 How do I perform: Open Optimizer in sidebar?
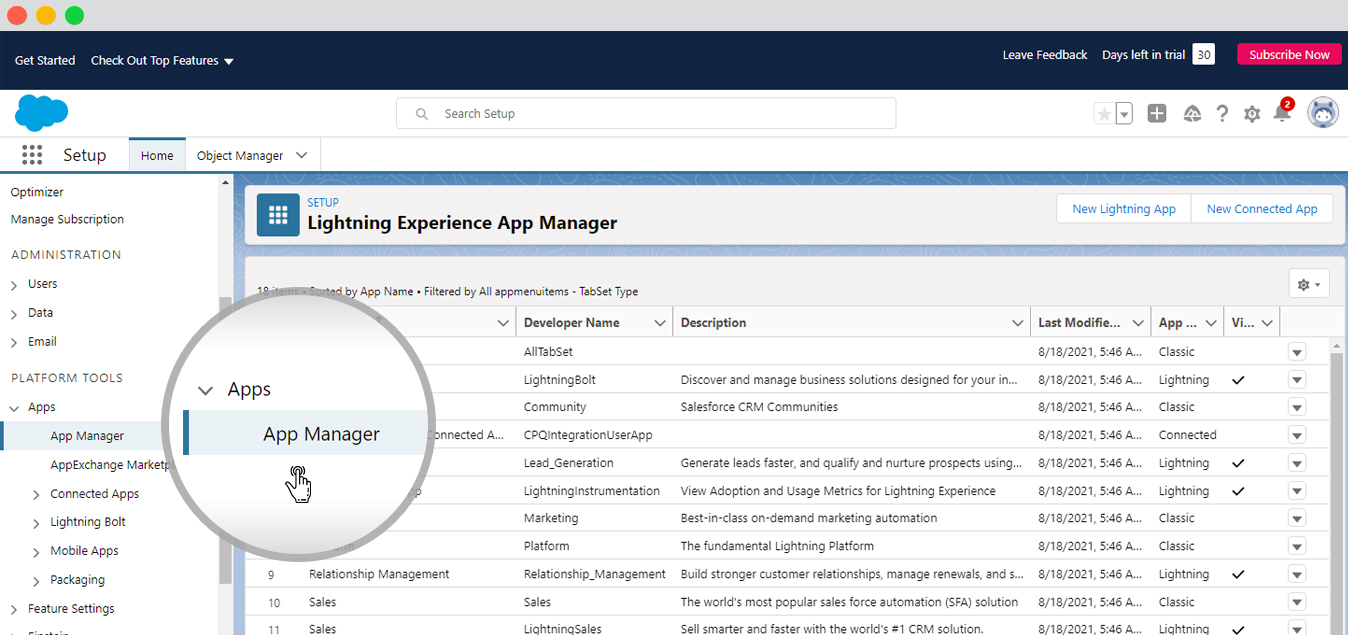37,192
